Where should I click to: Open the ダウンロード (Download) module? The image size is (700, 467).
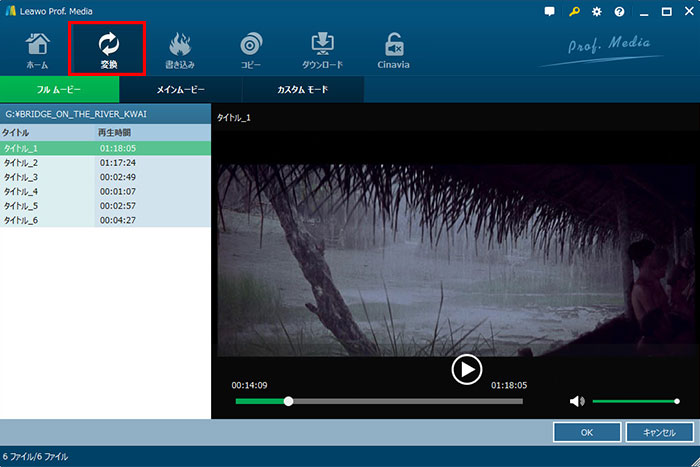tap(323, 50)
